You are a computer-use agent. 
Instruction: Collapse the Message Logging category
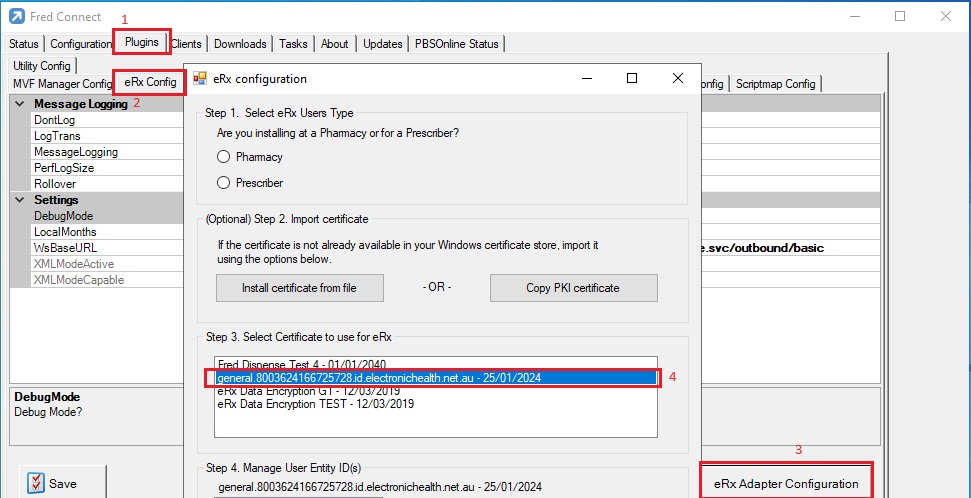tap(20, 104)
